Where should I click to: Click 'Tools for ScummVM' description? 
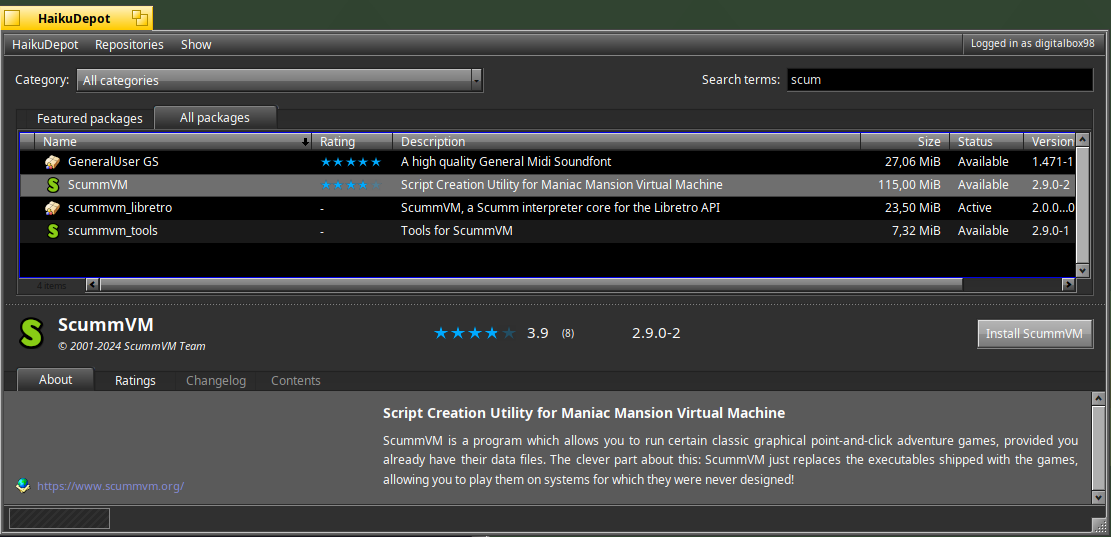(x=456, y=231)
